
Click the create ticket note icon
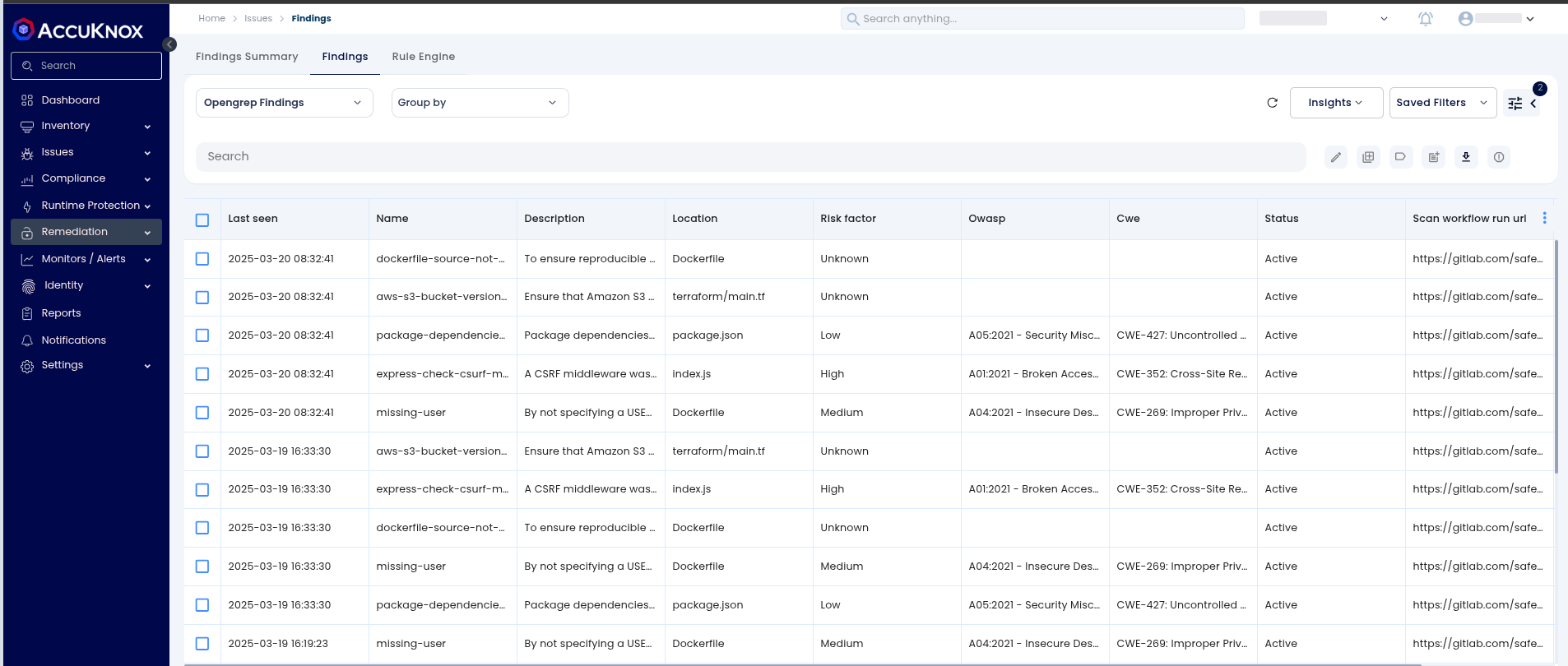[x=1434, y=157]
